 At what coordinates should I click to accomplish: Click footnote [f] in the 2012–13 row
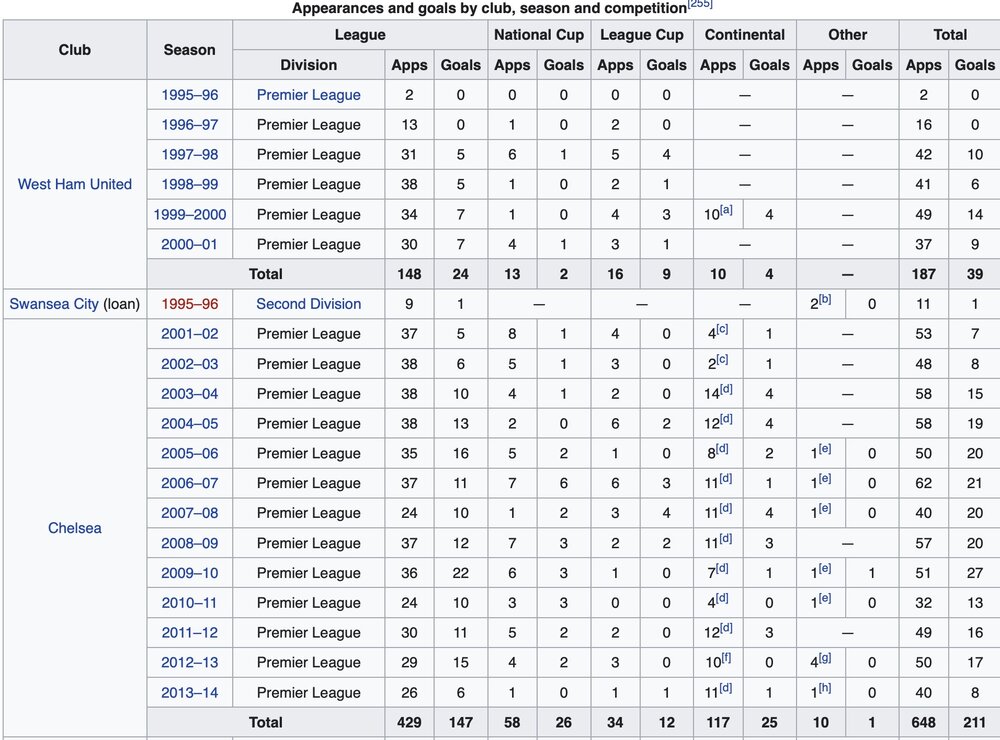point(726,658)
